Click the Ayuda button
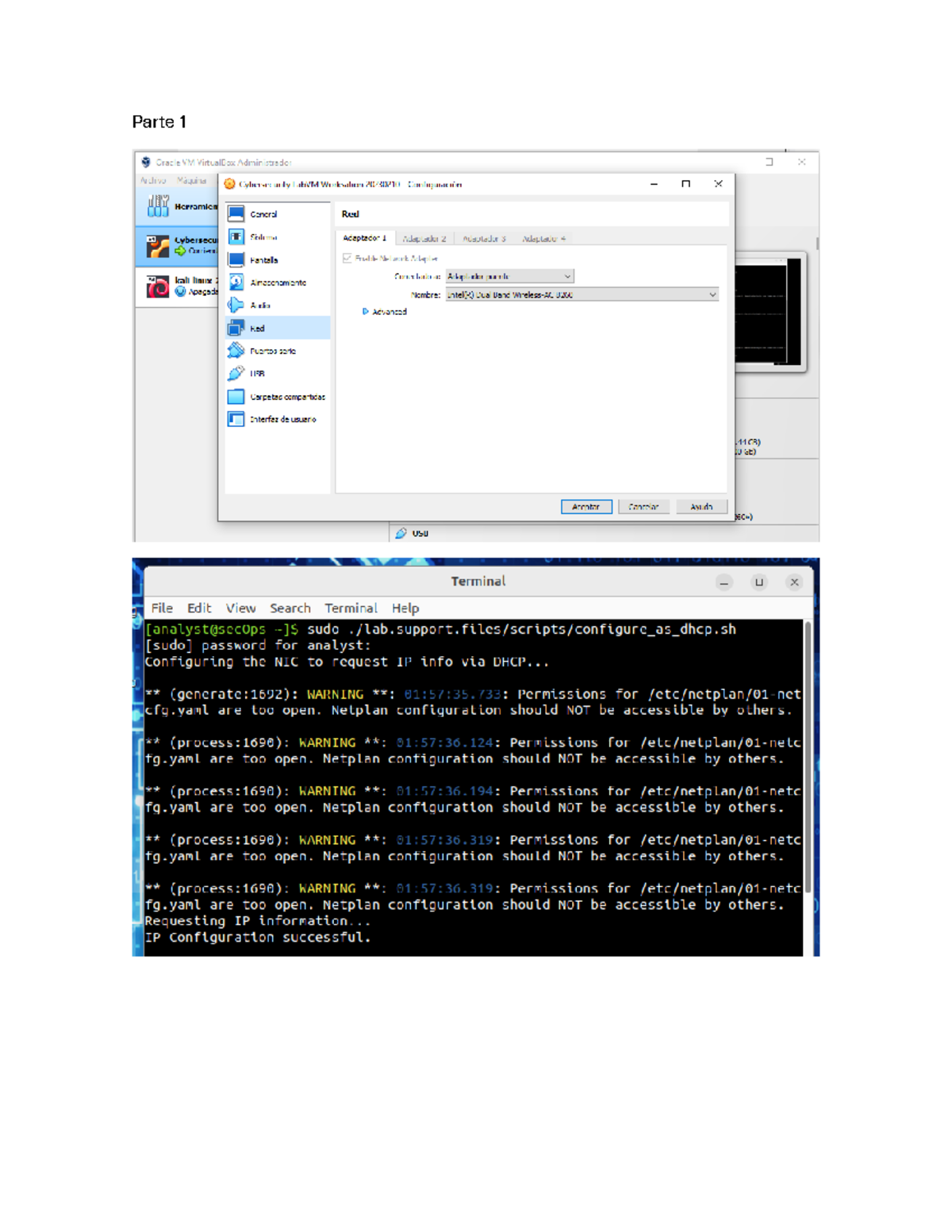The image size is (952, 1232). click(701, 506)
